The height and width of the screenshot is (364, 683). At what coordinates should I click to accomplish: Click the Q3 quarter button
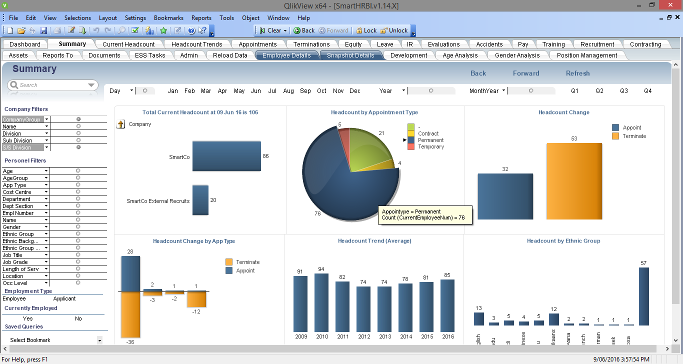pyautogui.click(x=624, y=91)
